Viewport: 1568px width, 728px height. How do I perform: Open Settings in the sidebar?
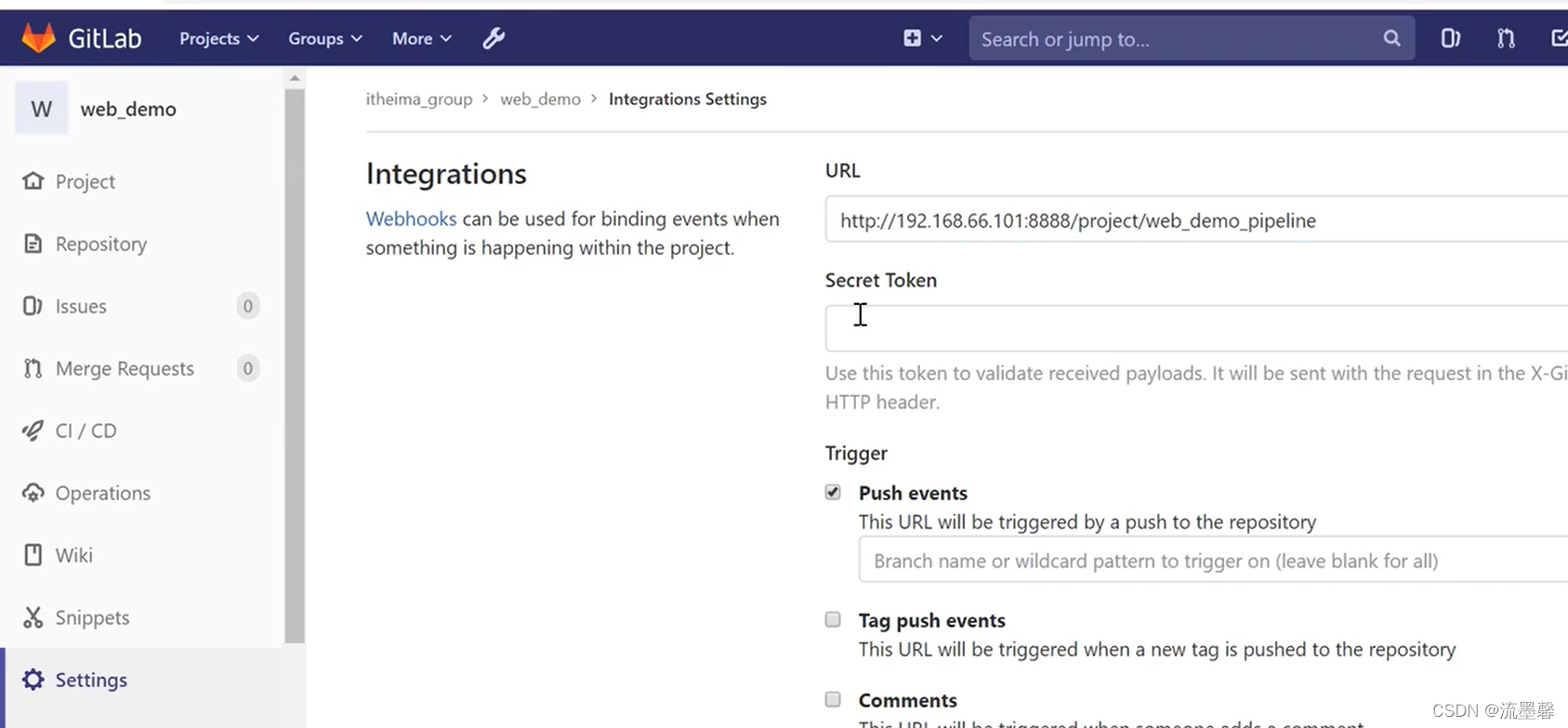(x=91, y=680)
